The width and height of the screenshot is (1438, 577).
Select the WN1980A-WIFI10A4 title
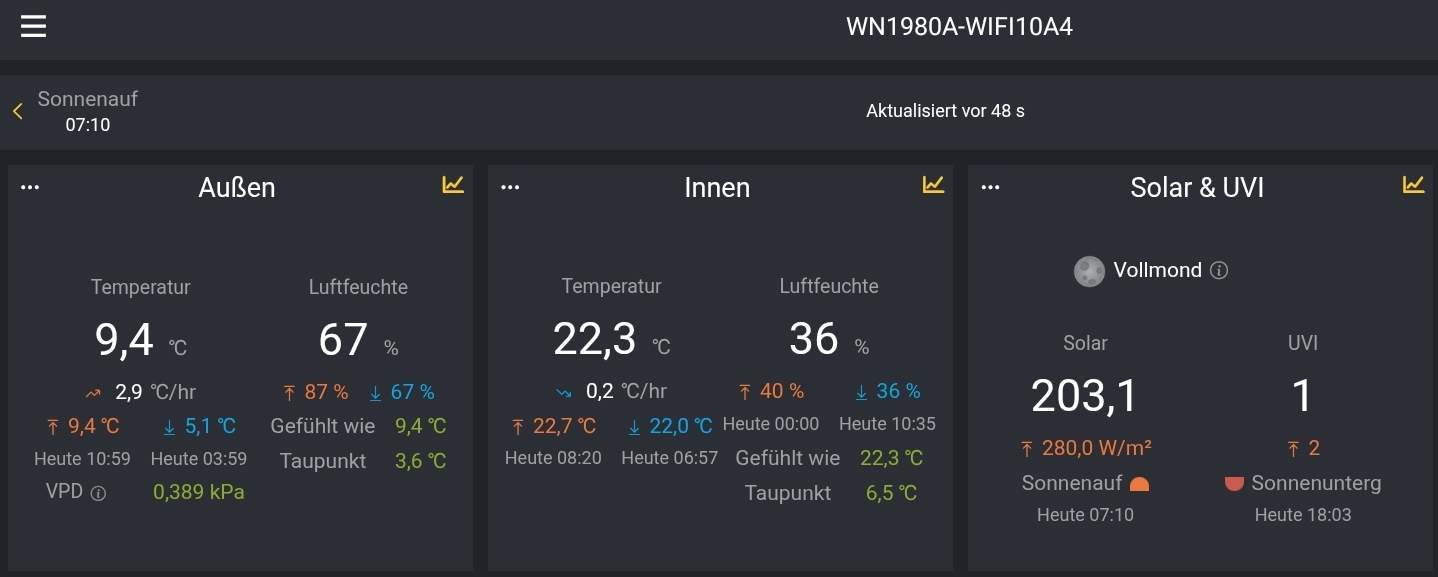click(x=958, y=27)
